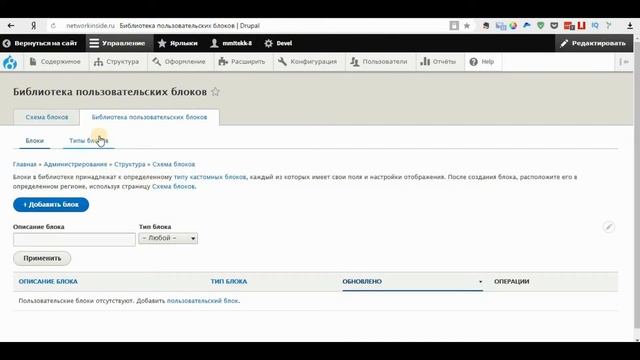640x360 pixels.
Task: Sort by 'ТИП БЛОКА' column header
Action: [229, 282]
